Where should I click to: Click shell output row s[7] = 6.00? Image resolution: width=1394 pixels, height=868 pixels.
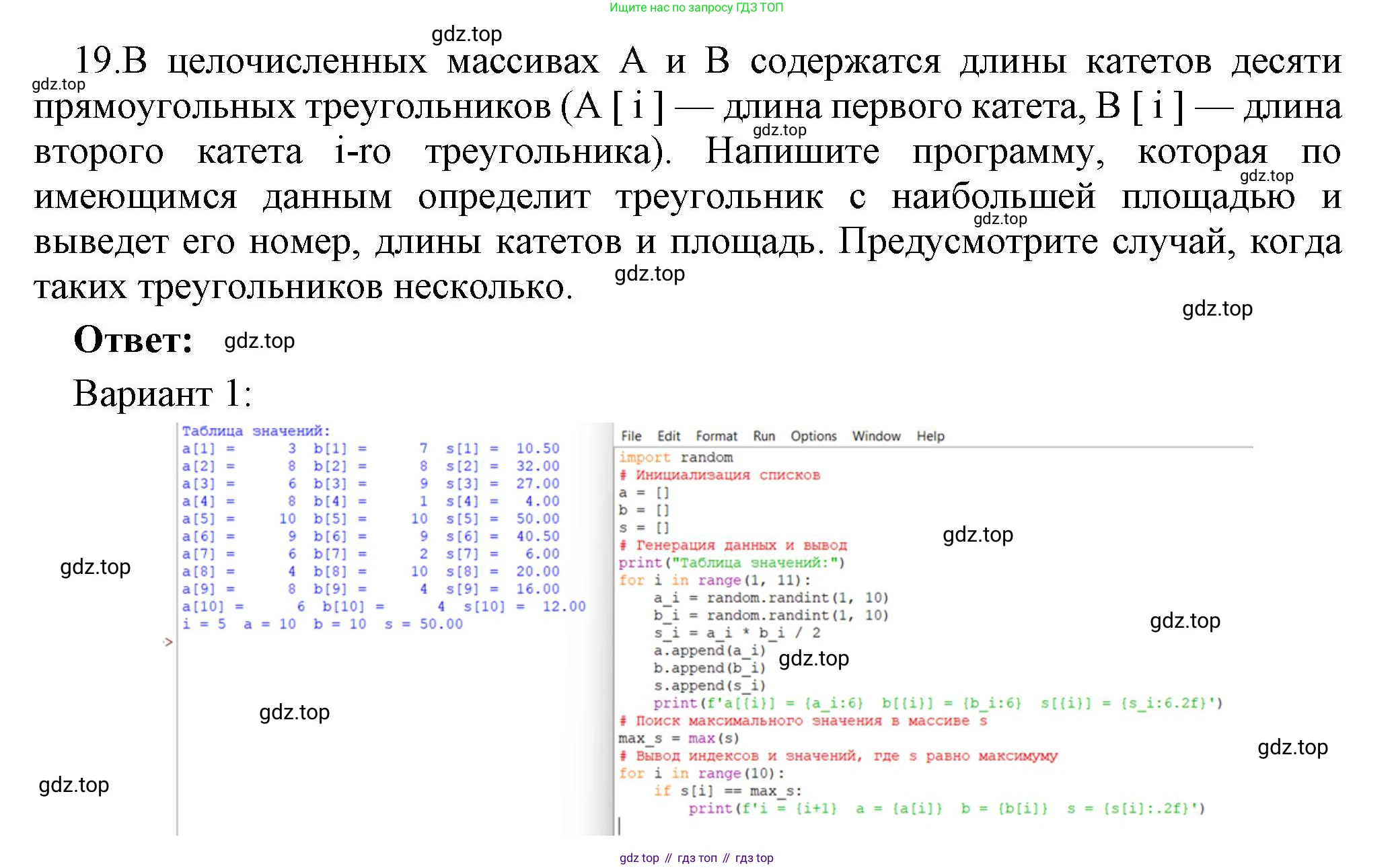(370, 553)
